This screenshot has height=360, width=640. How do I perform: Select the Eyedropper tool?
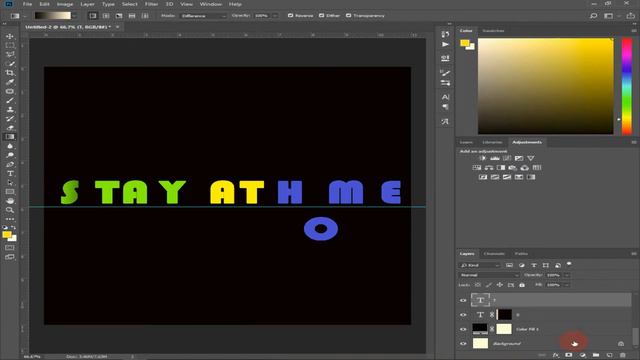point(10,82)
